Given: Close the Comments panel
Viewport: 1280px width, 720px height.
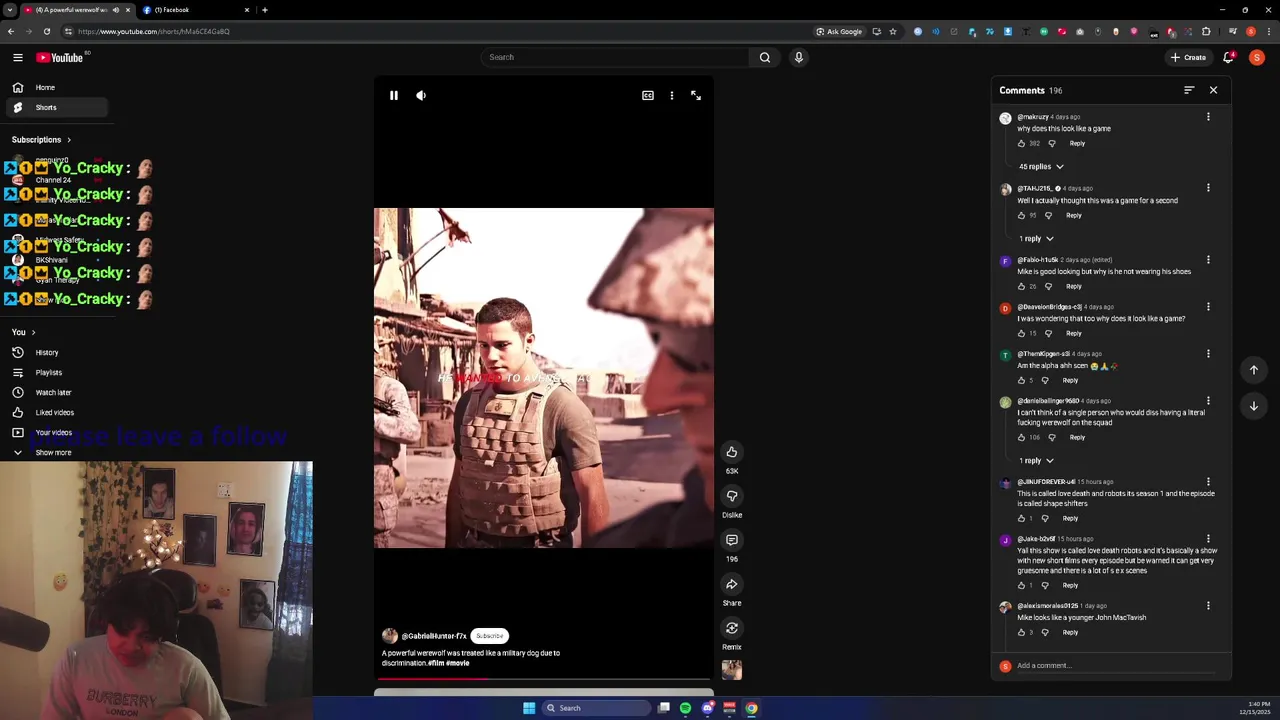Looking at the screenshot, I should pyautogui.click(x=1213, y=90).
